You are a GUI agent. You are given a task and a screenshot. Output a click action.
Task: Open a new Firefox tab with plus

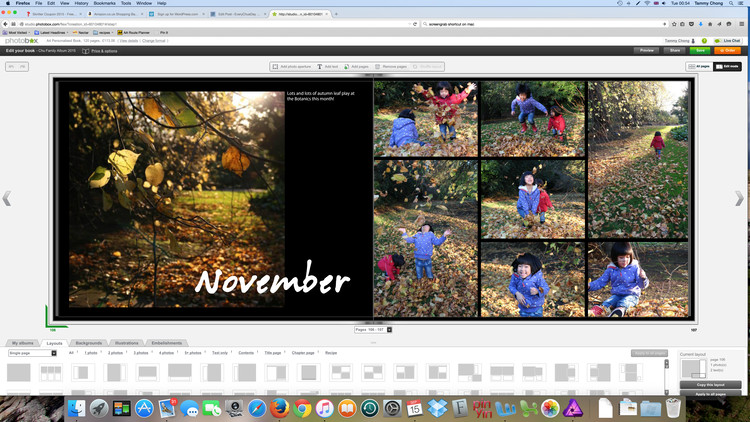coord(336,14)
